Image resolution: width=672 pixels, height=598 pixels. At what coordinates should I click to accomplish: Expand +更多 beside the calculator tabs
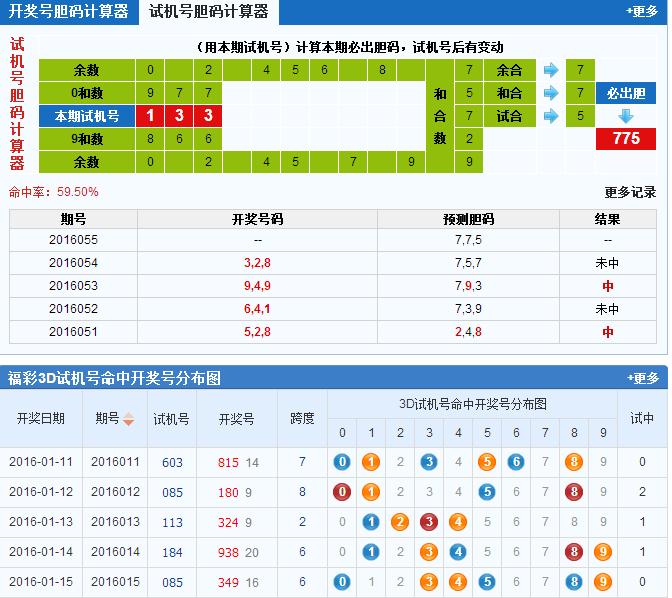[642, 12]
